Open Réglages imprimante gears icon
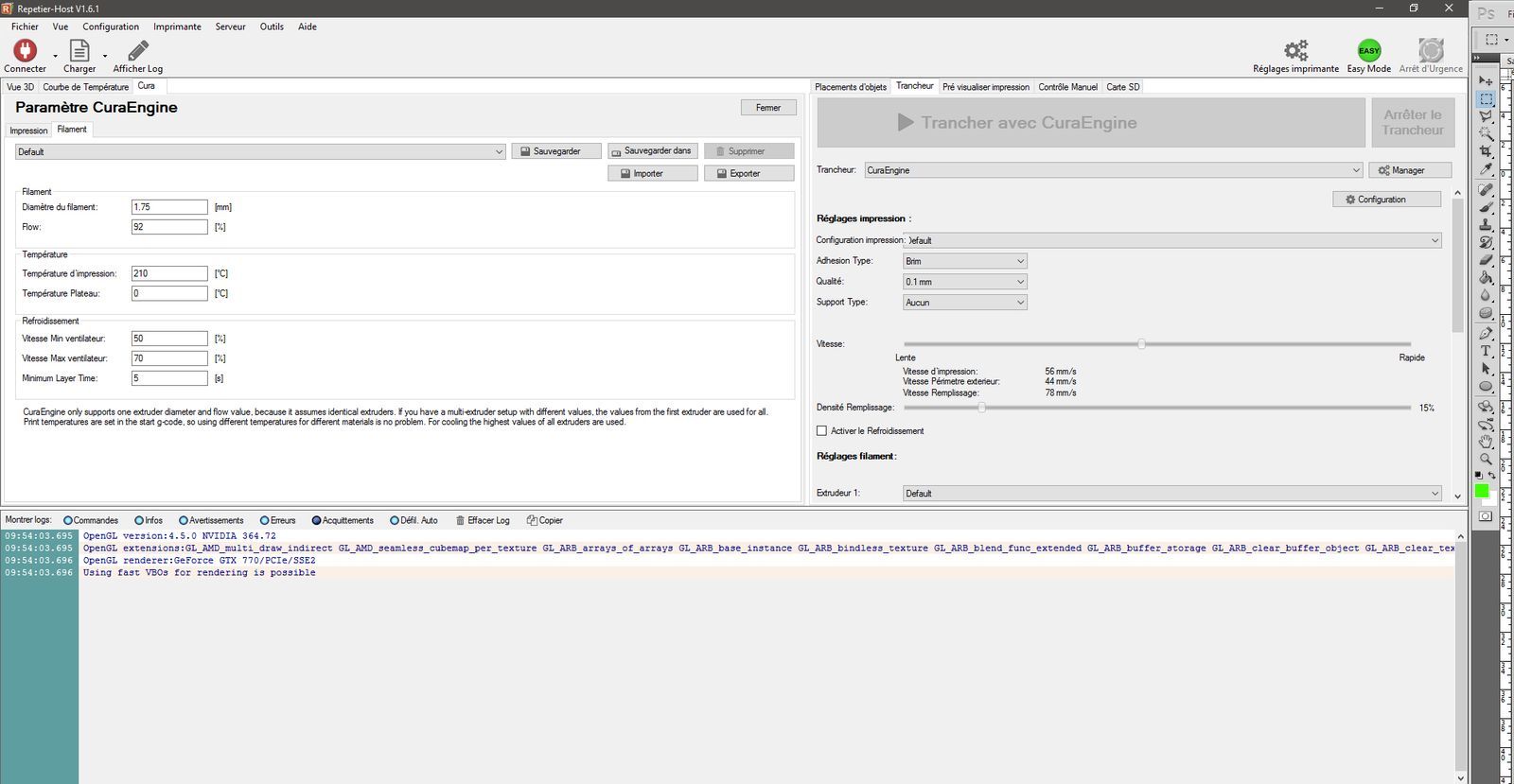The image size is (1514, 784). tap(1295, 50)
